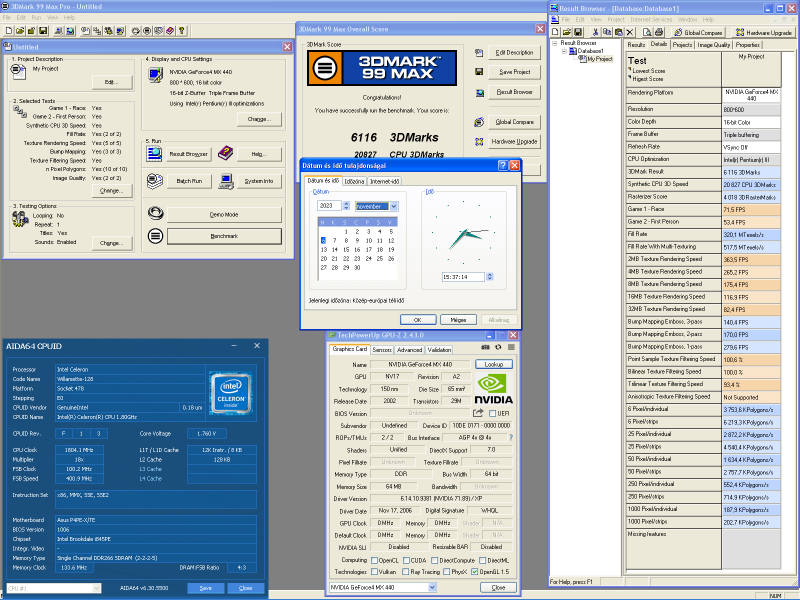Image resolution: width=800 pixels, height=600 pixels.
Task: Select My Project in Result Browser tree
Action: tap(599, 59)
